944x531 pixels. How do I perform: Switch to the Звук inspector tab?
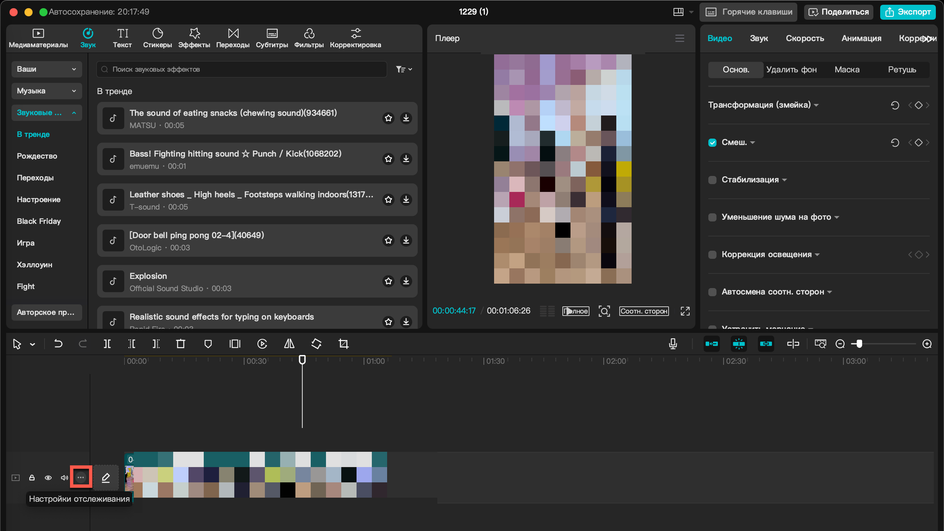[759, 38]
